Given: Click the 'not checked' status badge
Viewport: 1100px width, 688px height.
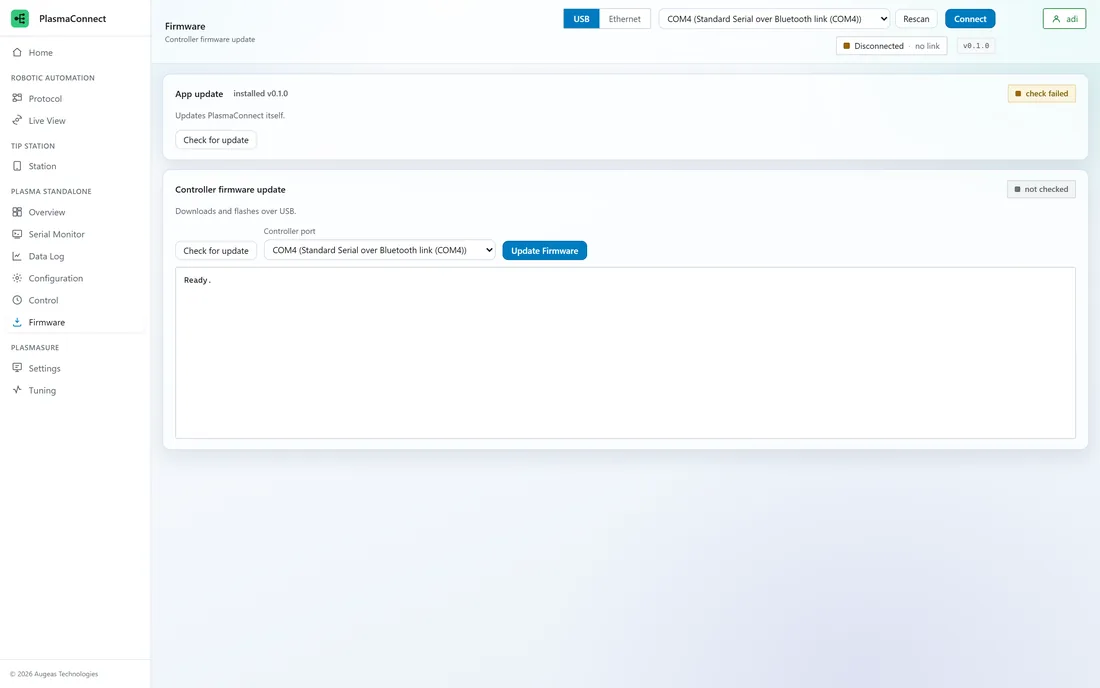Looking at the screenshot, I should (x=1041, y=189).
